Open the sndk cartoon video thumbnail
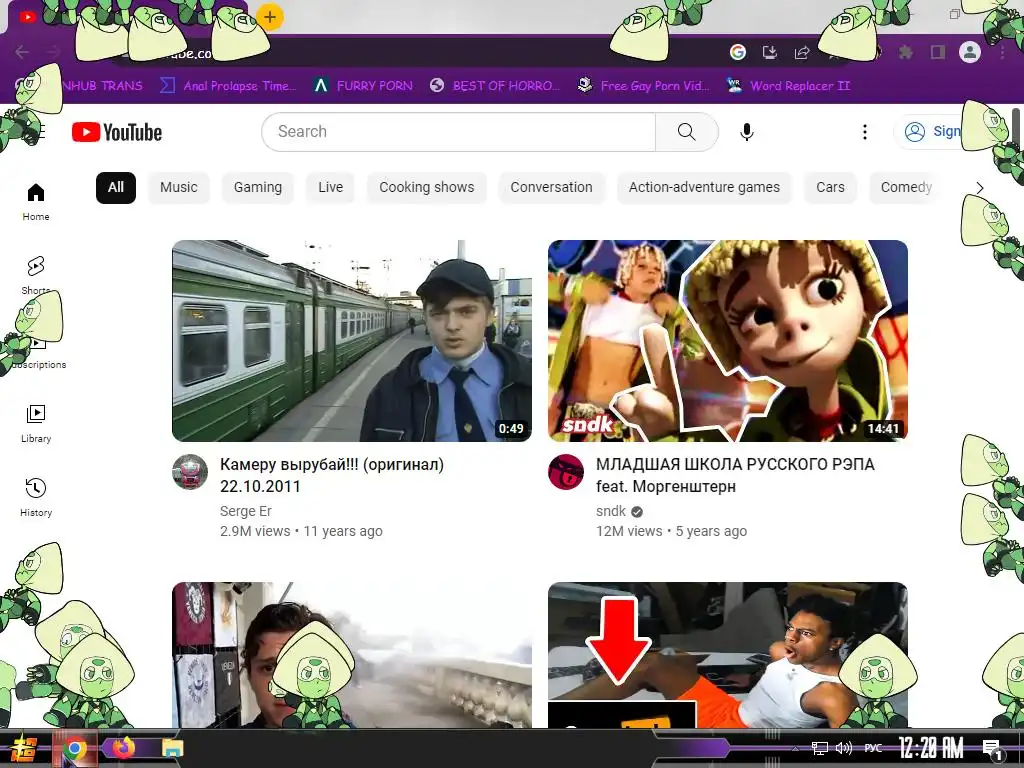The image size is (1024, 768). (728, 341)
